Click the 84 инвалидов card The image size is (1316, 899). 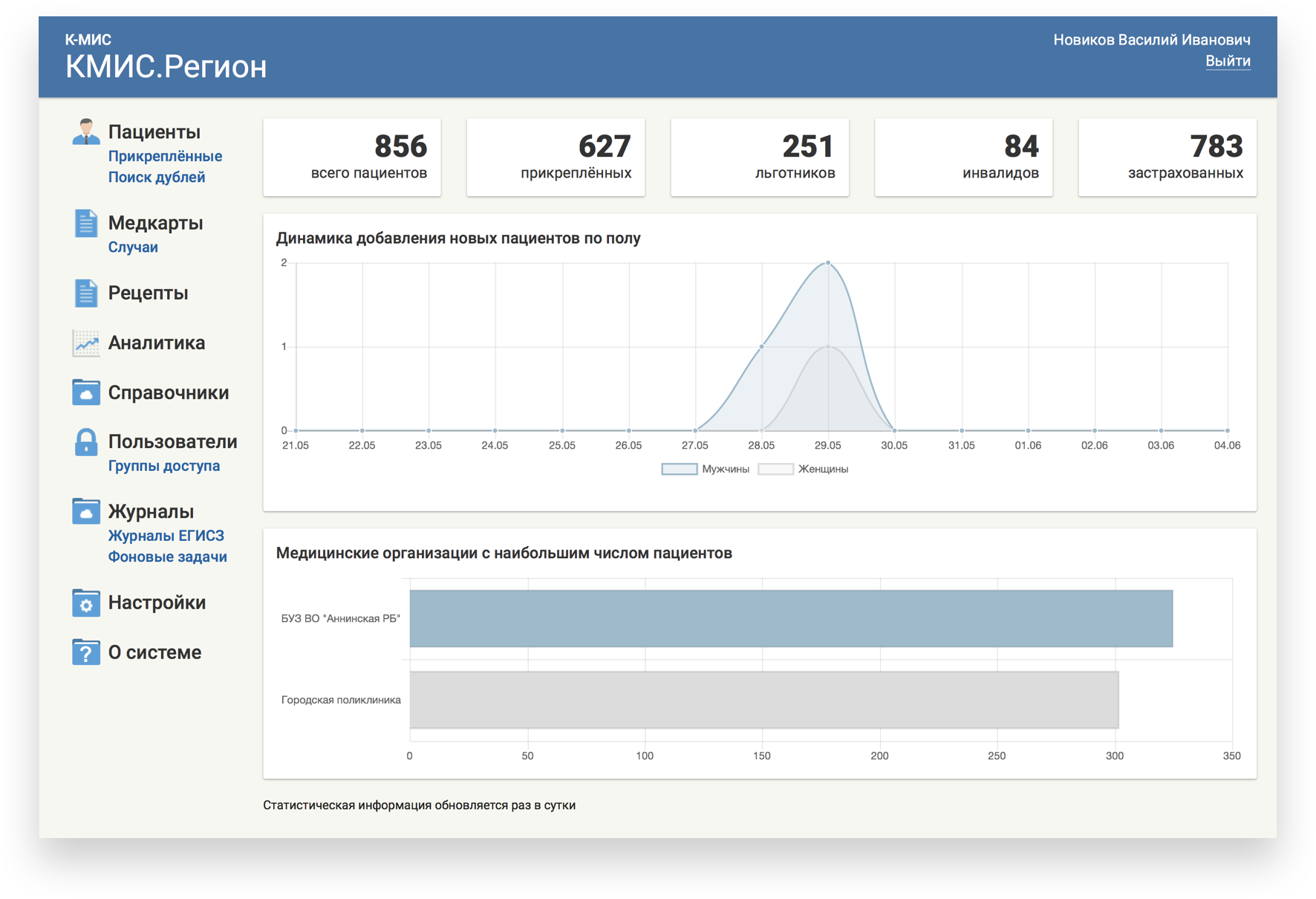coord(964,158)
